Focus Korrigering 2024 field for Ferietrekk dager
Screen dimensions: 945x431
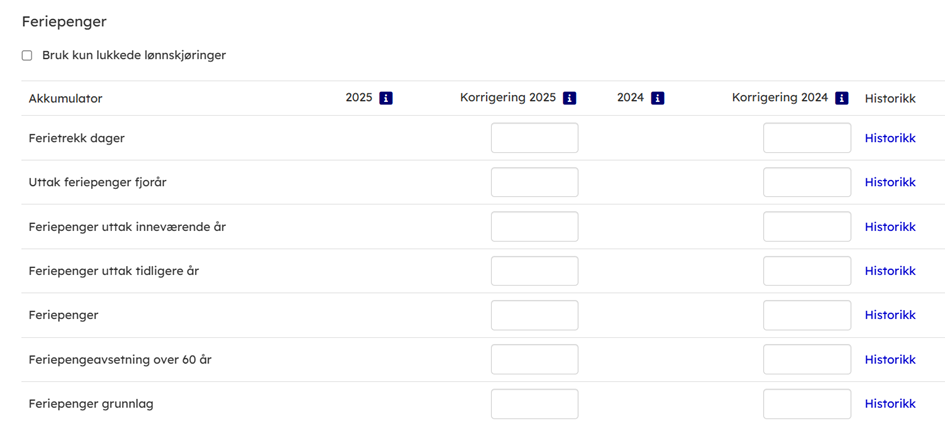[x=807, y=138]
